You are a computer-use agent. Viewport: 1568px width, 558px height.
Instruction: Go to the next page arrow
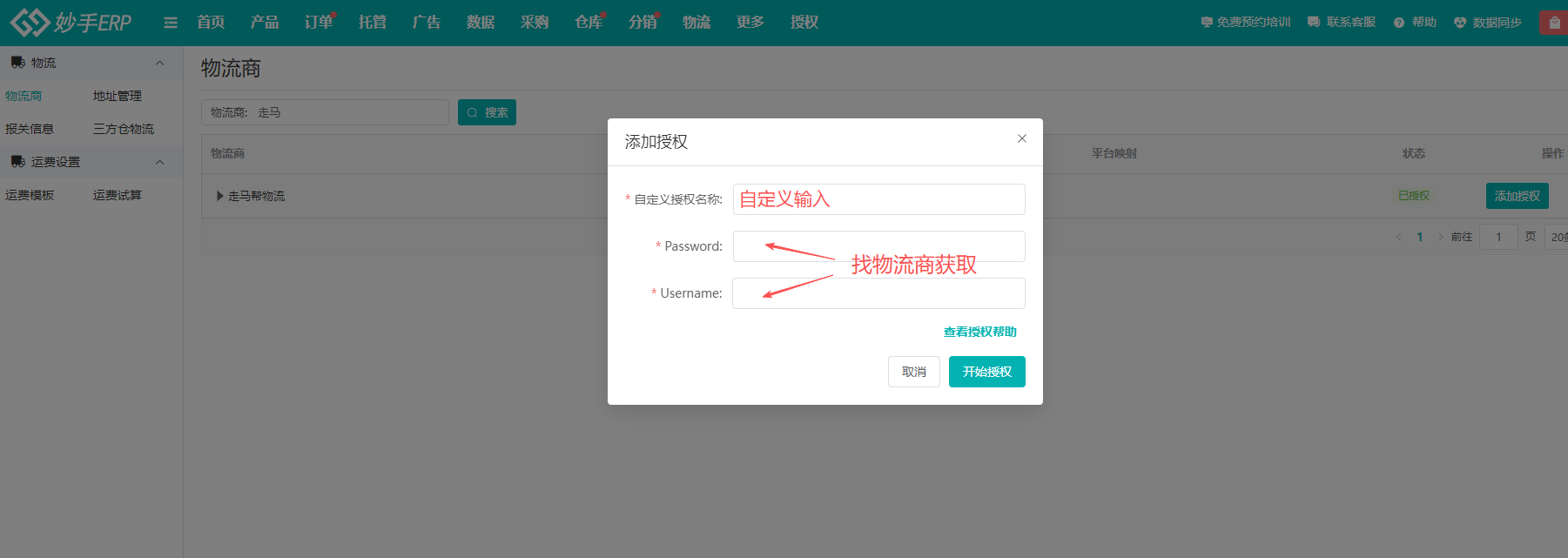pyautogui.click(x=1441, y=237)
